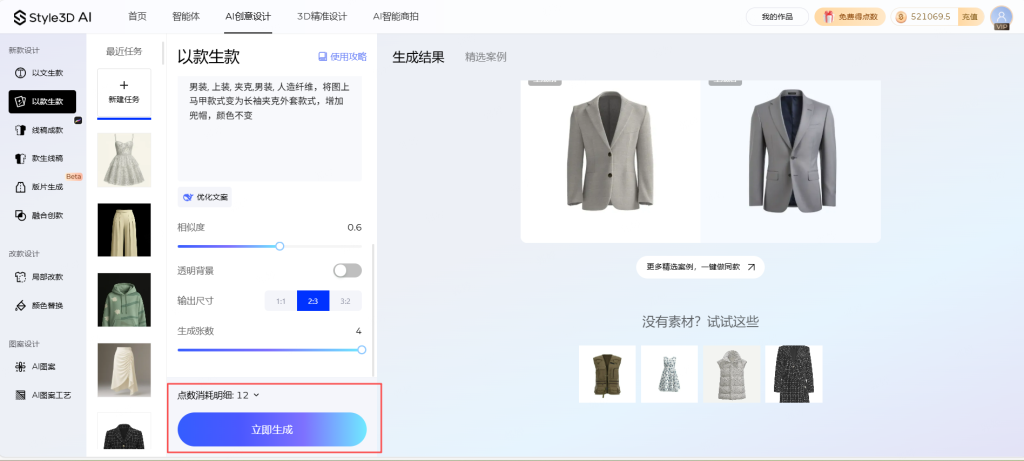The width and height of the screenshot is (1024, 461).
Task: Click inside the prompt text area
Action: [270, 128]
